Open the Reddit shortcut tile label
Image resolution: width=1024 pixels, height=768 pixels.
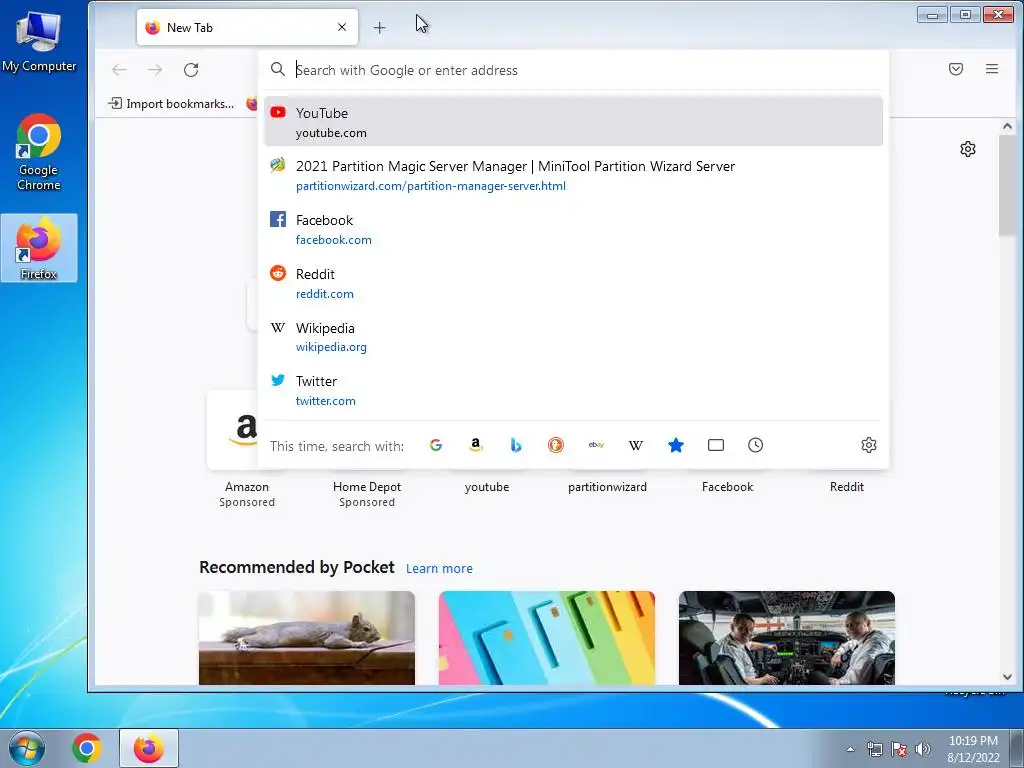pyautogui.click(x=847, y=487)
